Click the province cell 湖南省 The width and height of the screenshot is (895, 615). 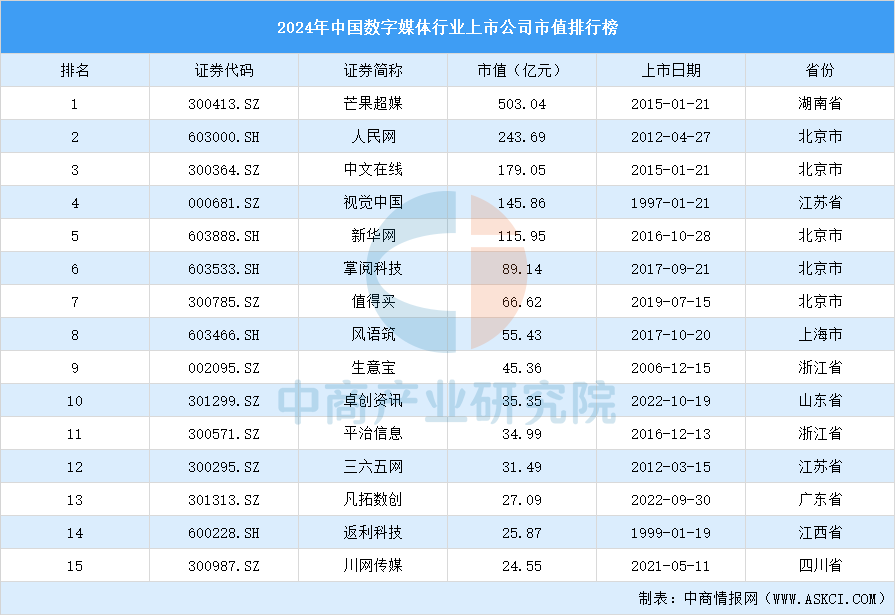820,103
